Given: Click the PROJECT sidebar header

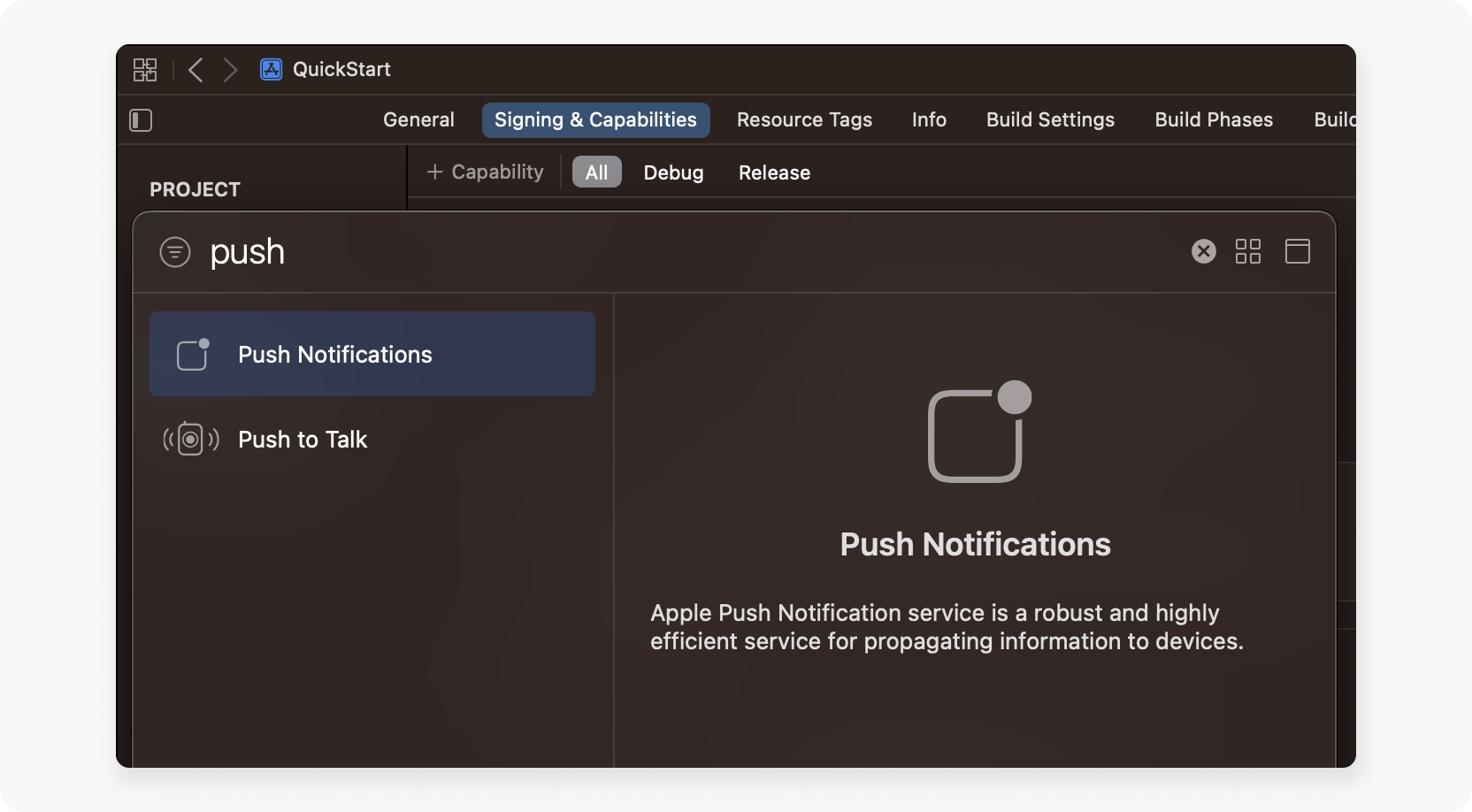Looking at the screenshot, I should (x=195, y=189).
